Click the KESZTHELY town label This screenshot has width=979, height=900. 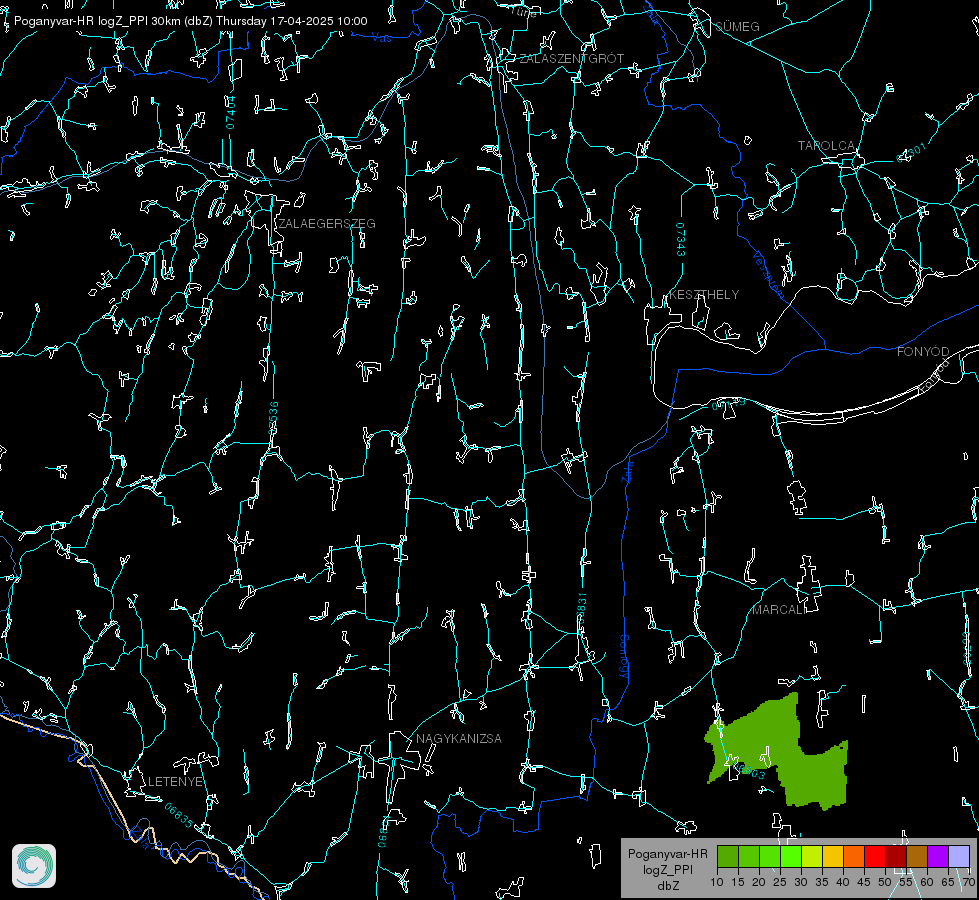point(704,295)
